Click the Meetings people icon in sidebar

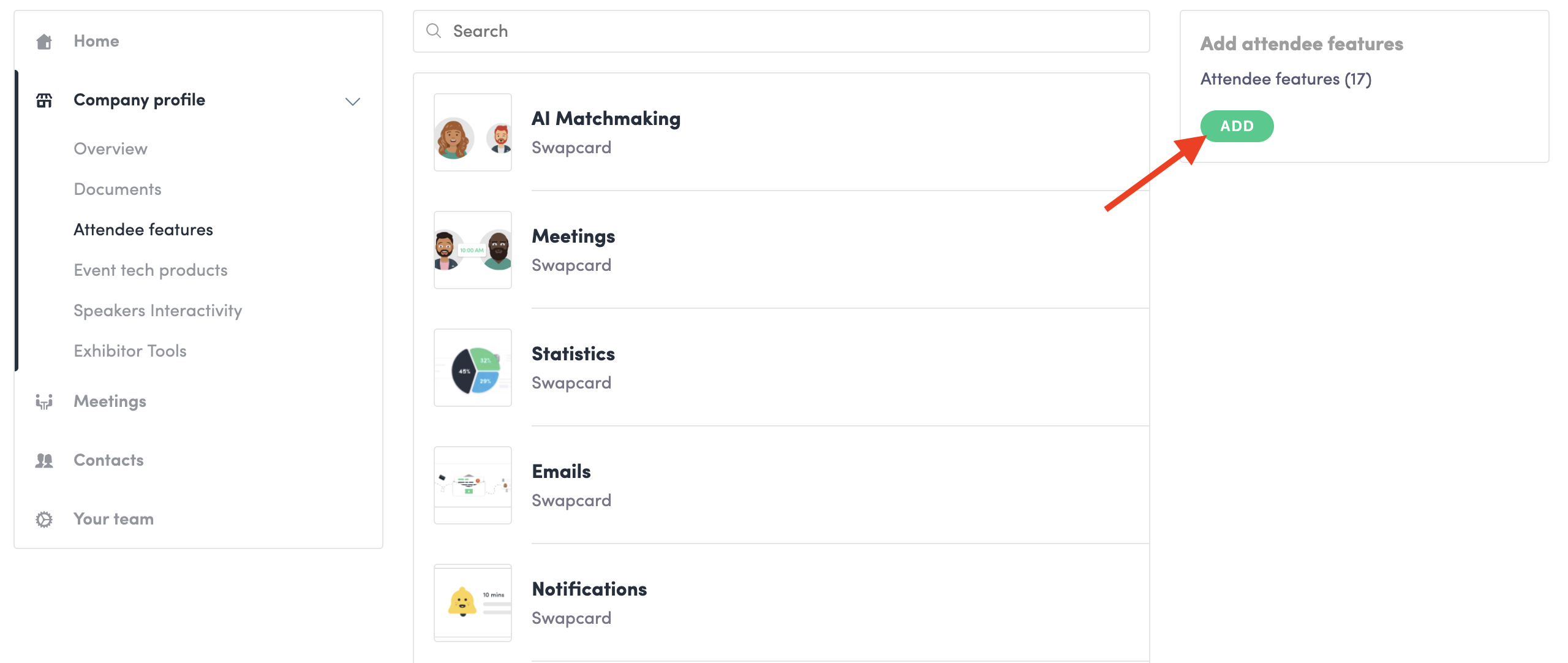44,401
